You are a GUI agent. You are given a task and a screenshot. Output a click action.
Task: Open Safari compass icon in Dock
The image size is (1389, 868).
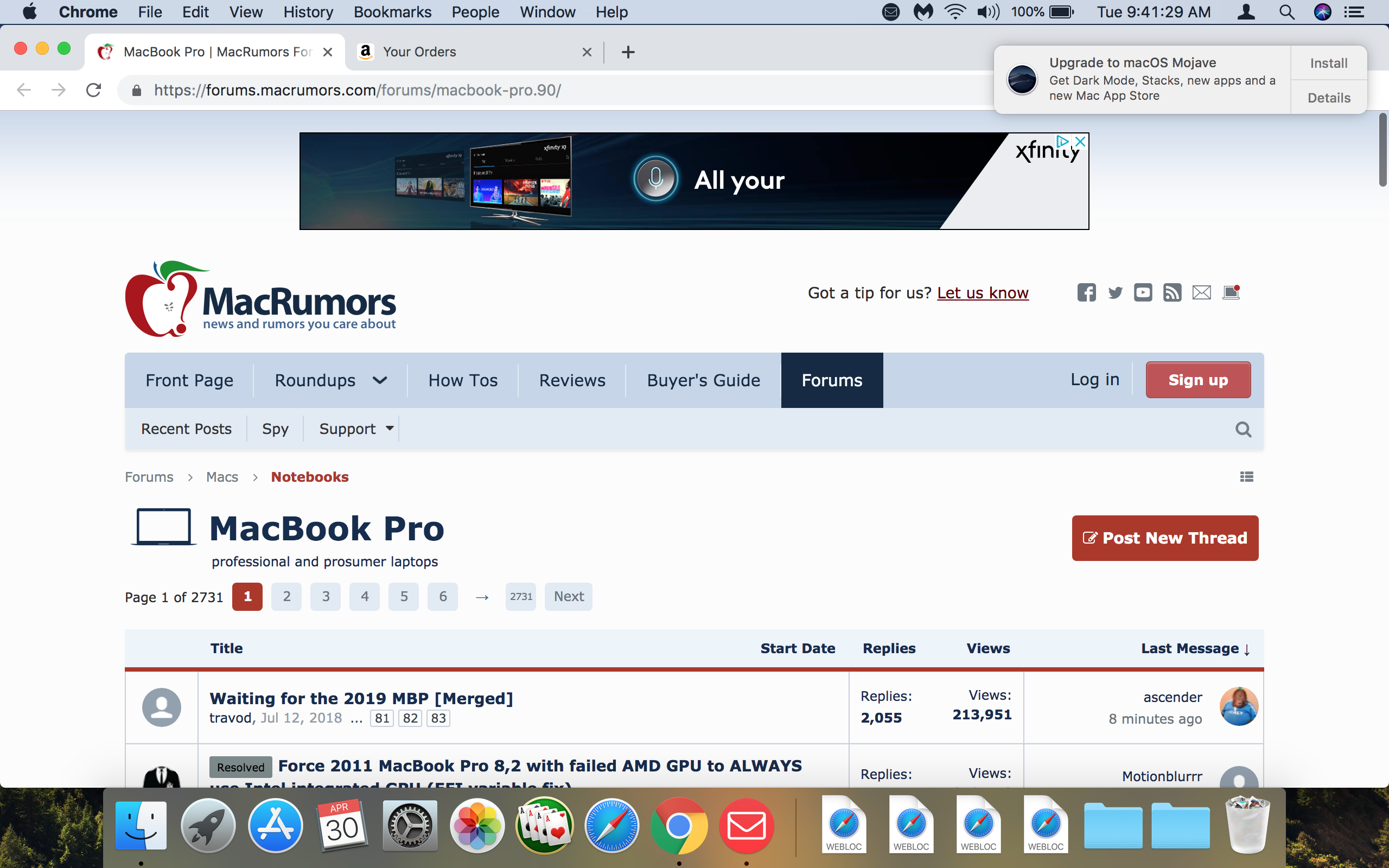(x=612, y=827)
